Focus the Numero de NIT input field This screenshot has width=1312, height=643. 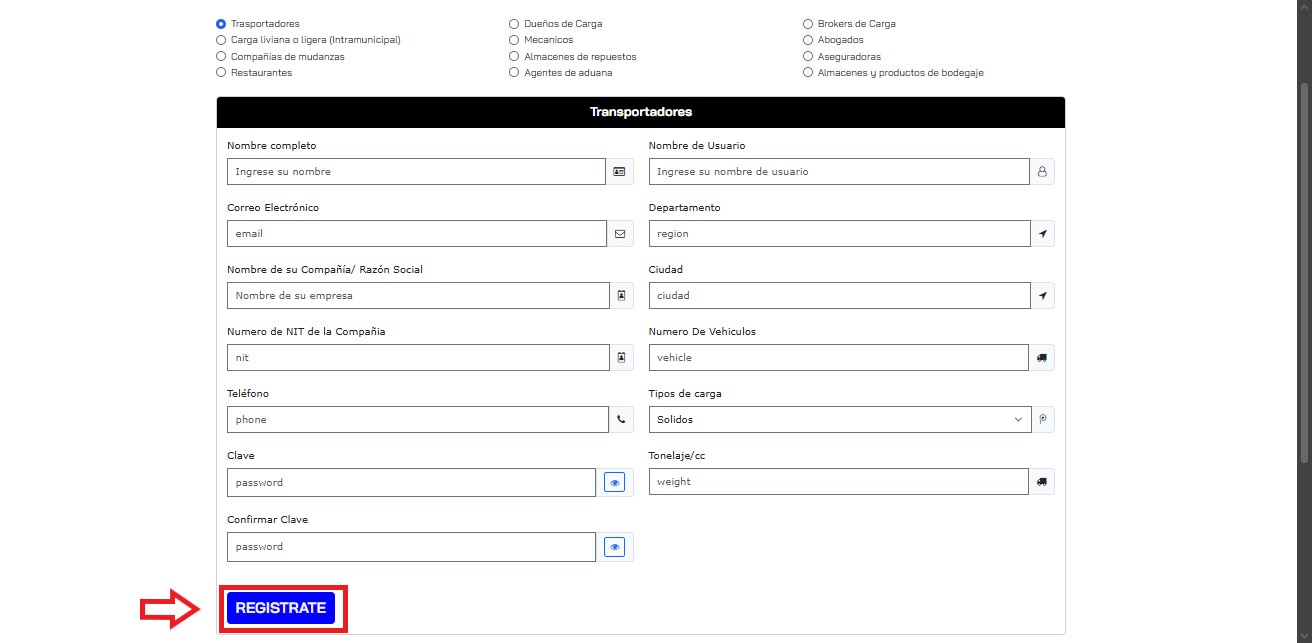[417, 358]
